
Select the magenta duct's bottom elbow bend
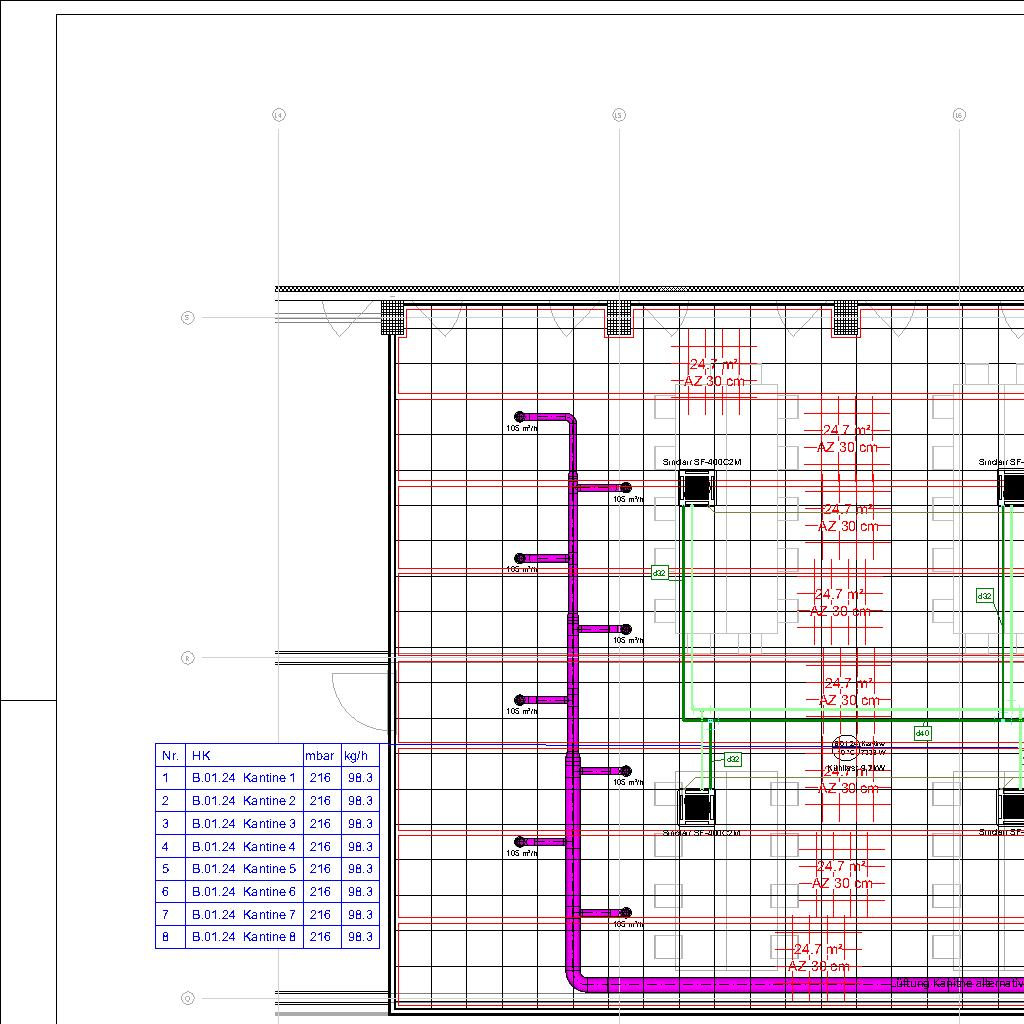point(577,977)
